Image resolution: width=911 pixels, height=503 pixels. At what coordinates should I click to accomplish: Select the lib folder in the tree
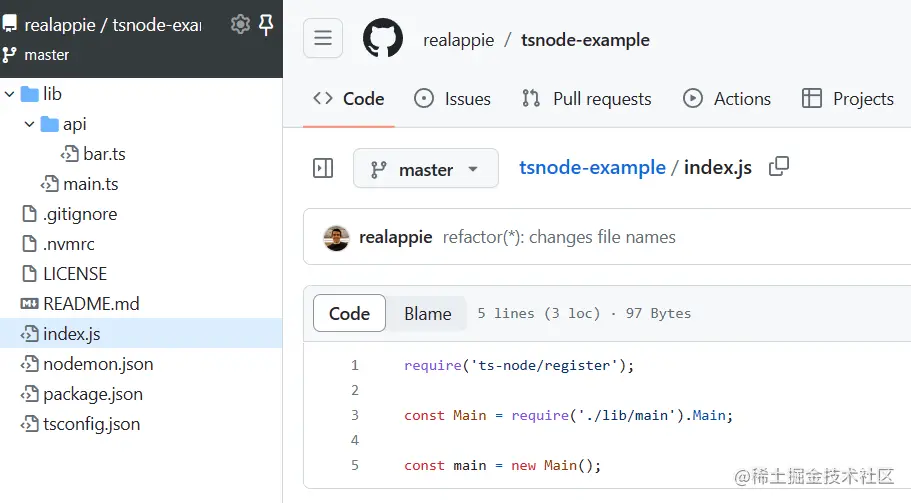tap(41, 94)
